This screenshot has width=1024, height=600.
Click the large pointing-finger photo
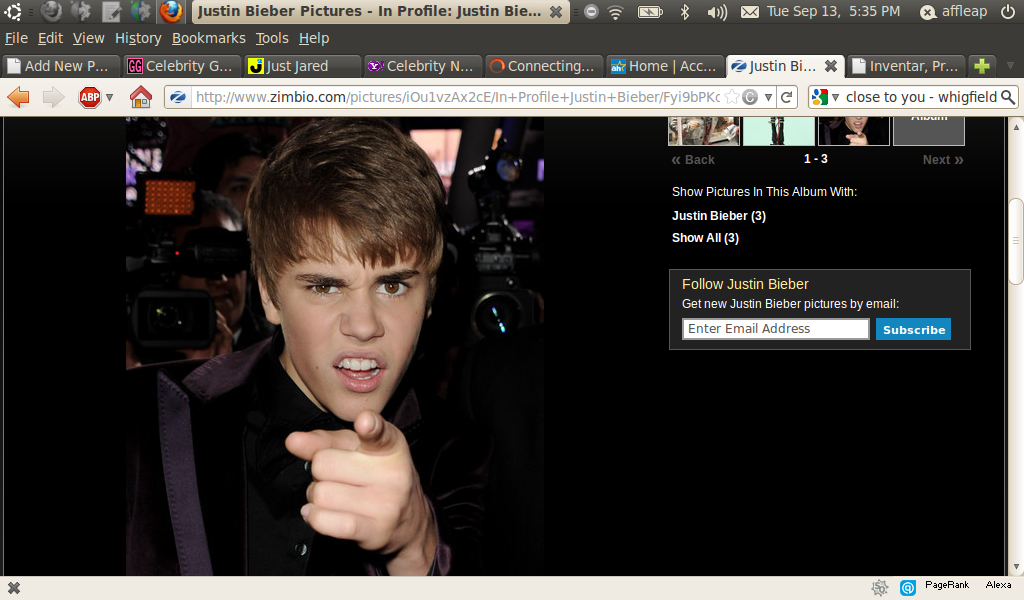tap(335, 346)
